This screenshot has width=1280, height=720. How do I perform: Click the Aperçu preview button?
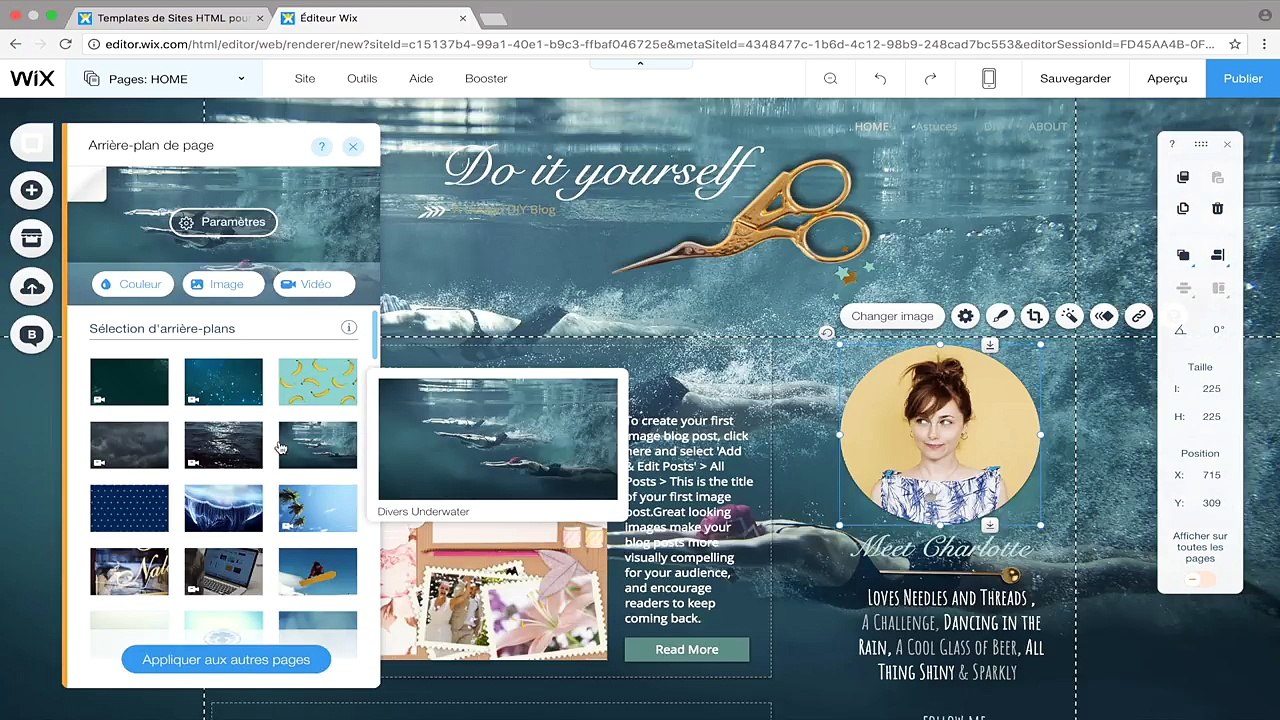tap(1167, 78)
